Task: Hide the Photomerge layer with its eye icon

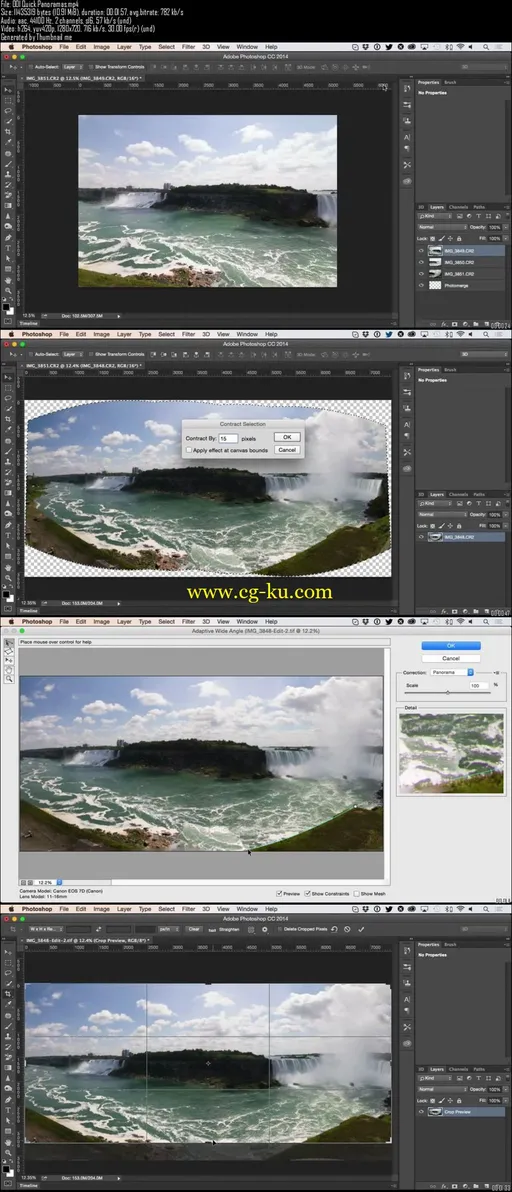Action: 421,285
